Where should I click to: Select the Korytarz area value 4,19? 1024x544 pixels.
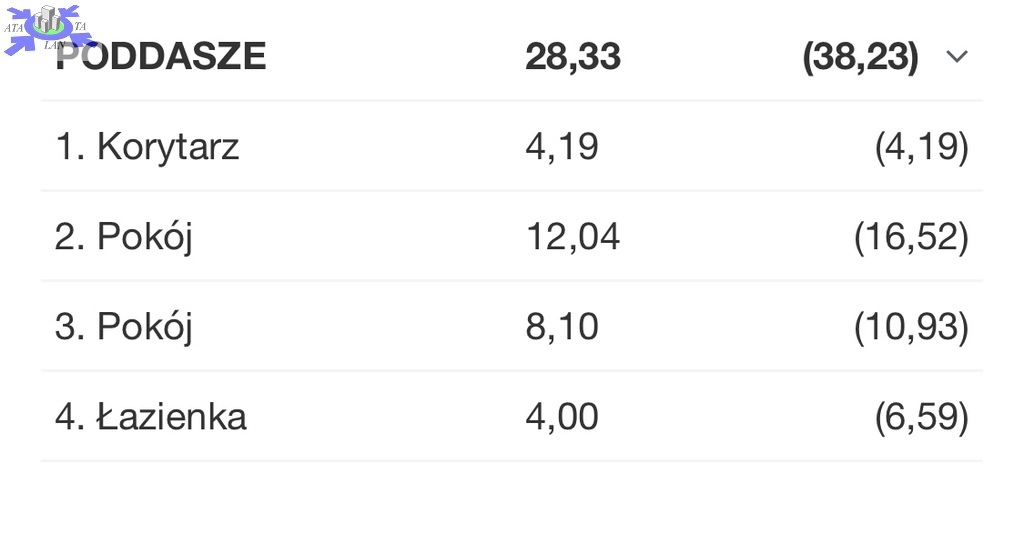[562, 147]
